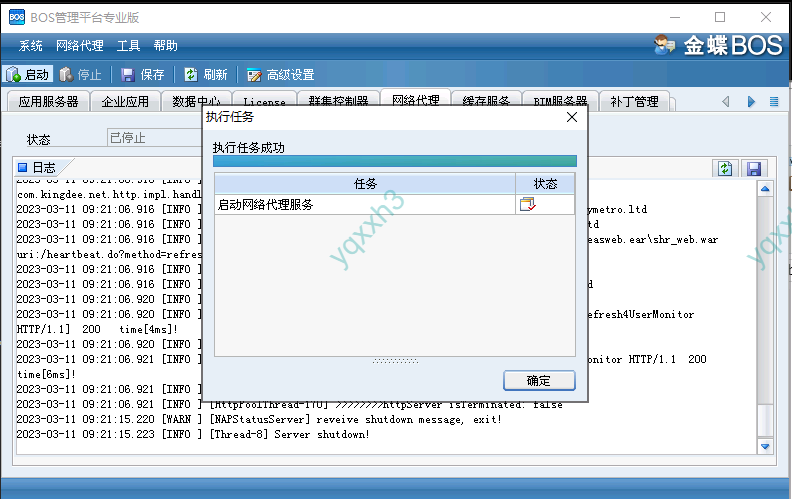
Task: Switch to the 企业应用 tab
Action: coord(125,102)
